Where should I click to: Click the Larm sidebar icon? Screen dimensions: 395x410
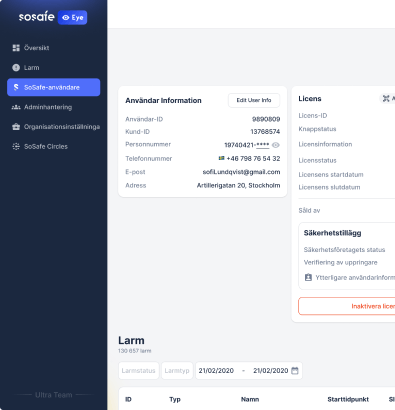[x=16, y=68]
